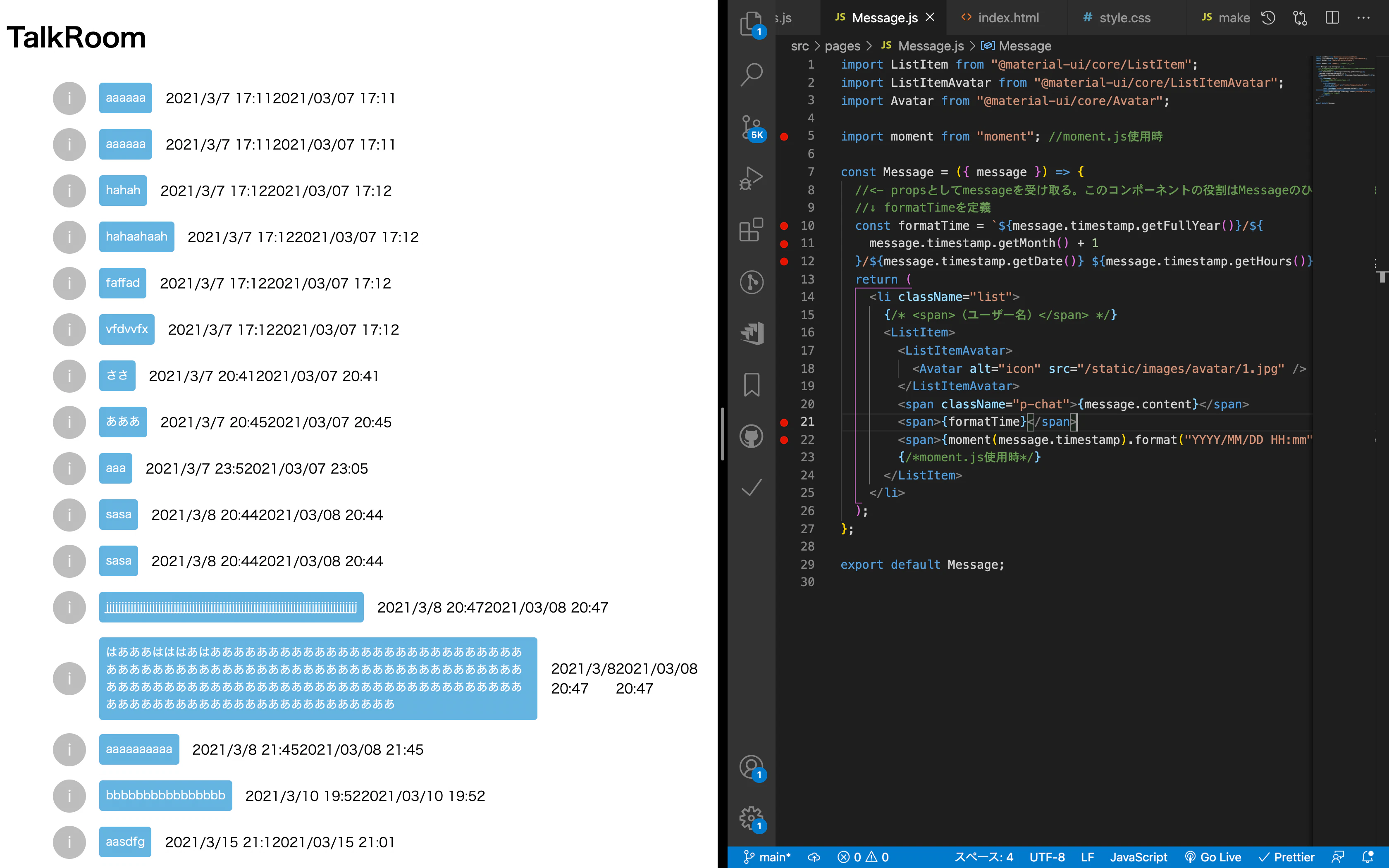This screenshot has width=1389, height=868.
Task: Click the feedback icon in status bar
Action: (1338, 857)
